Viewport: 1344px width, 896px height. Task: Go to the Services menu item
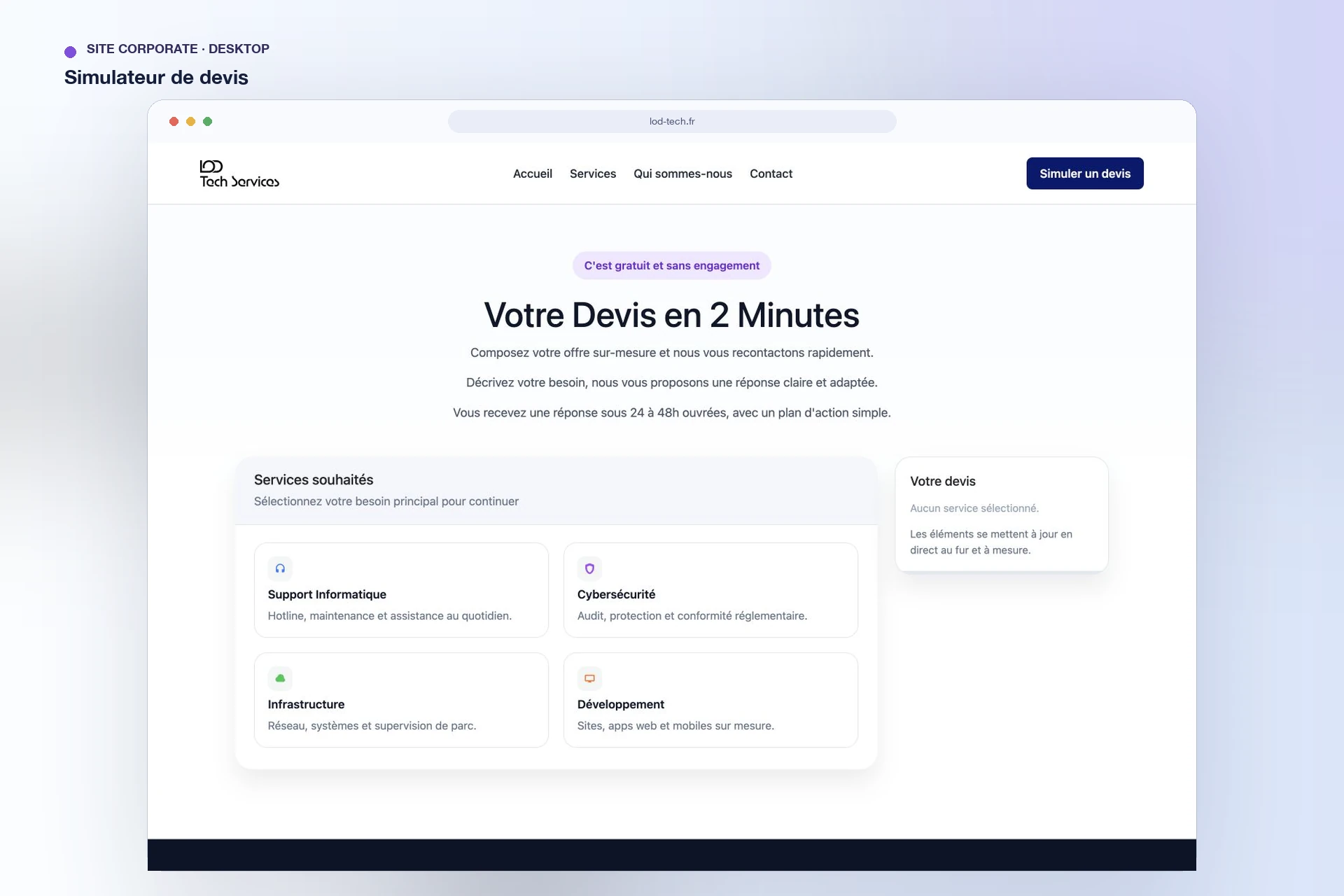click(593, 174)
